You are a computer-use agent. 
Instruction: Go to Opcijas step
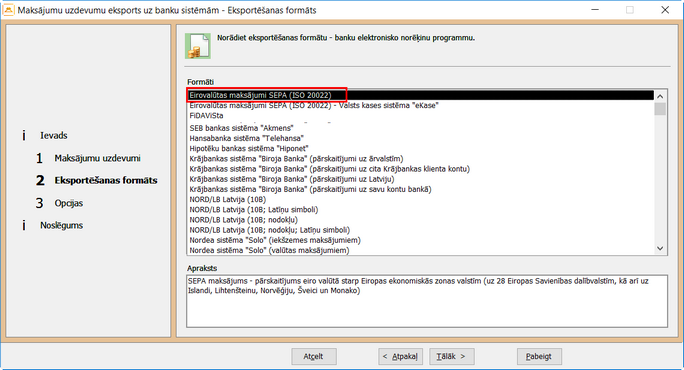click(68, 203)
